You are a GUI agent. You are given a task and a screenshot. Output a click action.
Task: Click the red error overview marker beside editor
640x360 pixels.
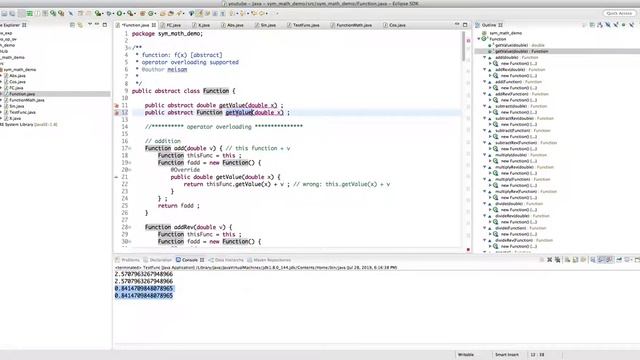pos(468,41)
